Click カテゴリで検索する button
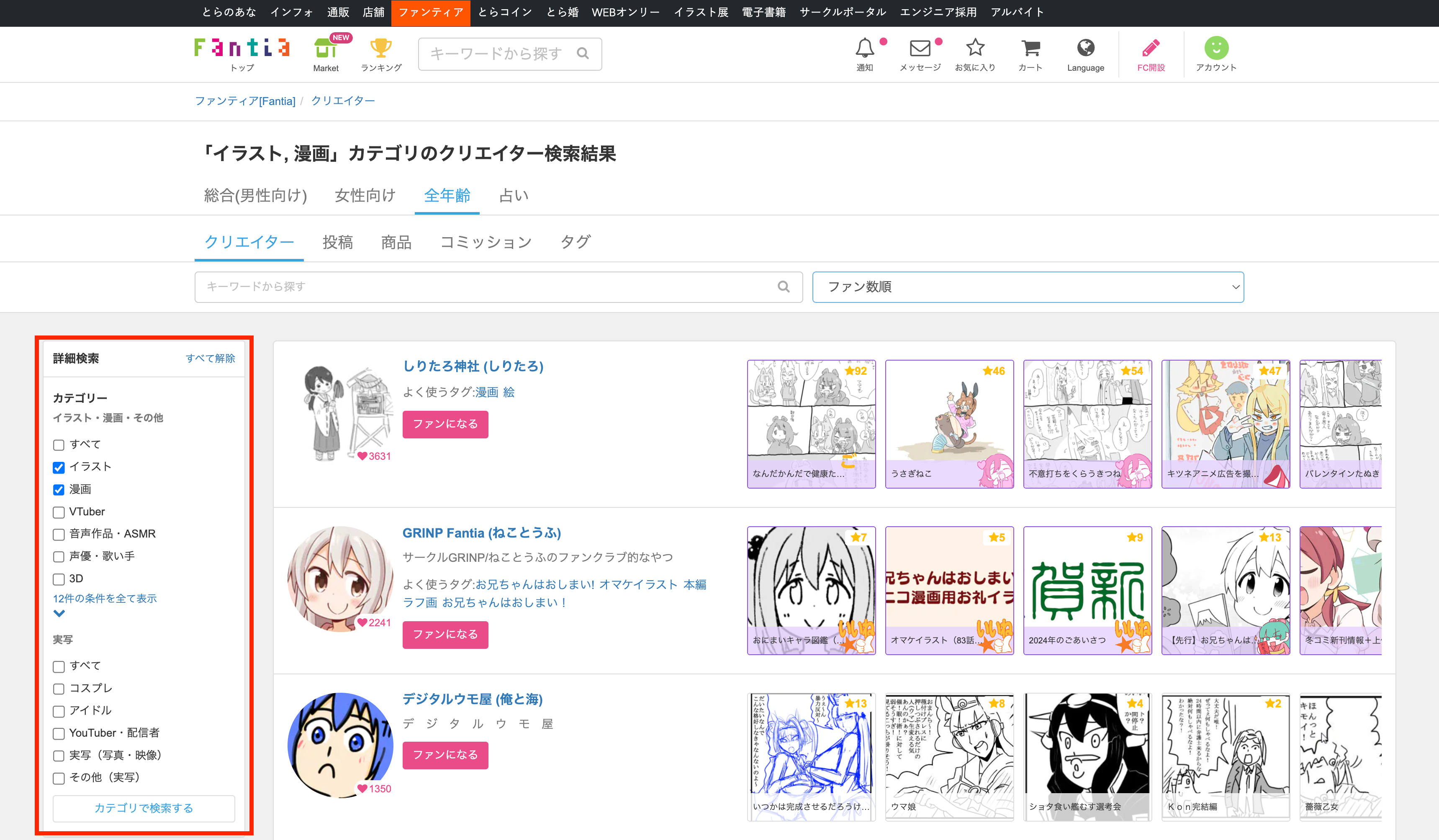 144,808
